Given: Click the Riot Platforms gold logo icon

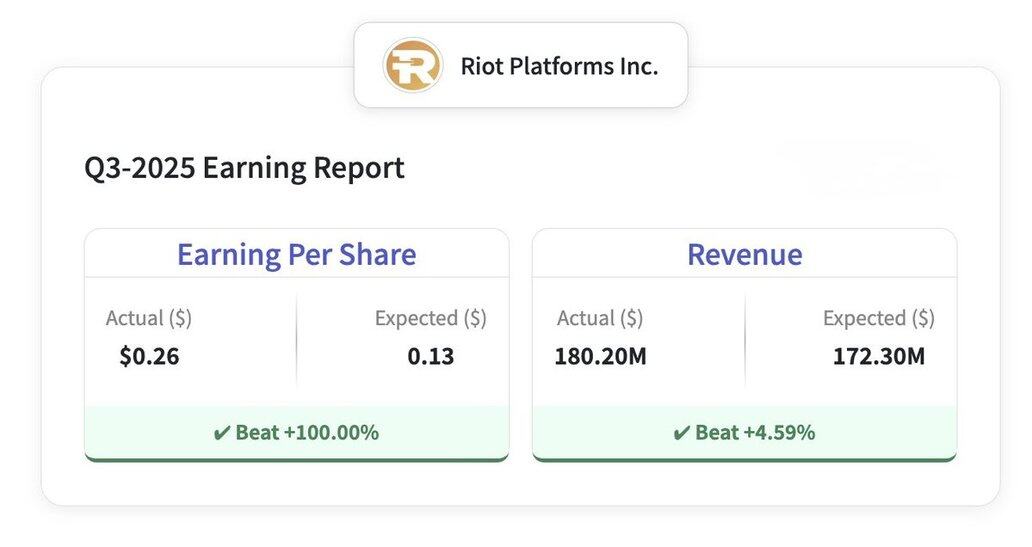Looking at the screenshot, I should point(413,66).
